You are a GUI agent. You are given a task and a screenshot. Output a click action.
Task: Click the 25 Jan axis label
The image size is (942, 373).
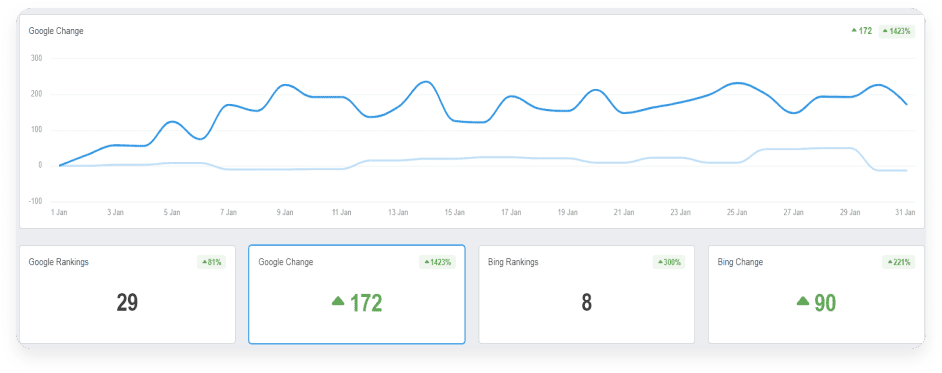click(737, 213)
